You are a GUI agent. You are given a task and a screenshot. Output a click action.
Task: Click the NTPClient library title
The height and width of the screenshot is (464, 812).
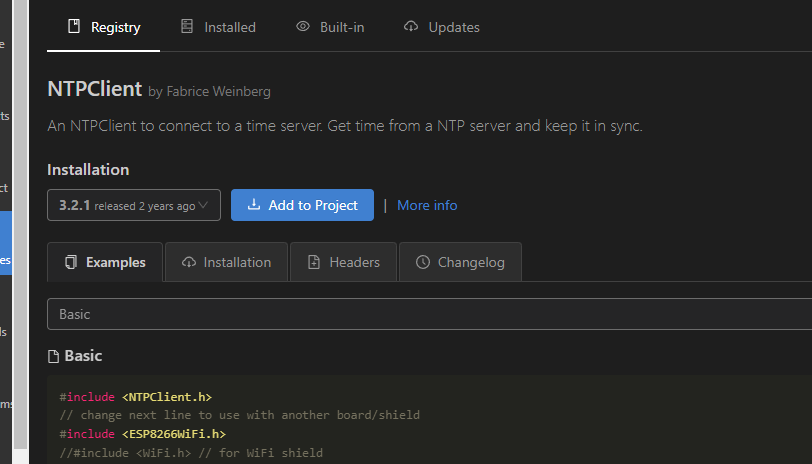[x=95, y=89]
